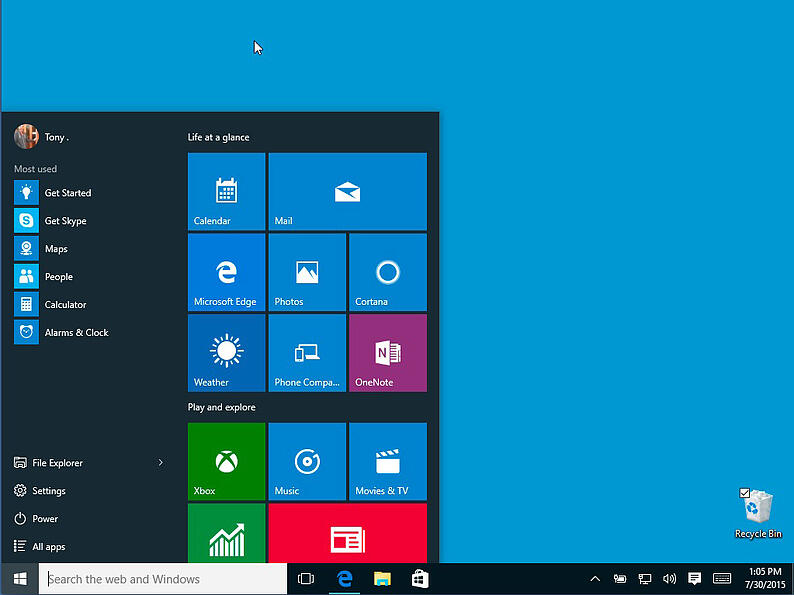
Task: Select the Recycle Bin desktop icon
Action: (x=758, y=513)
